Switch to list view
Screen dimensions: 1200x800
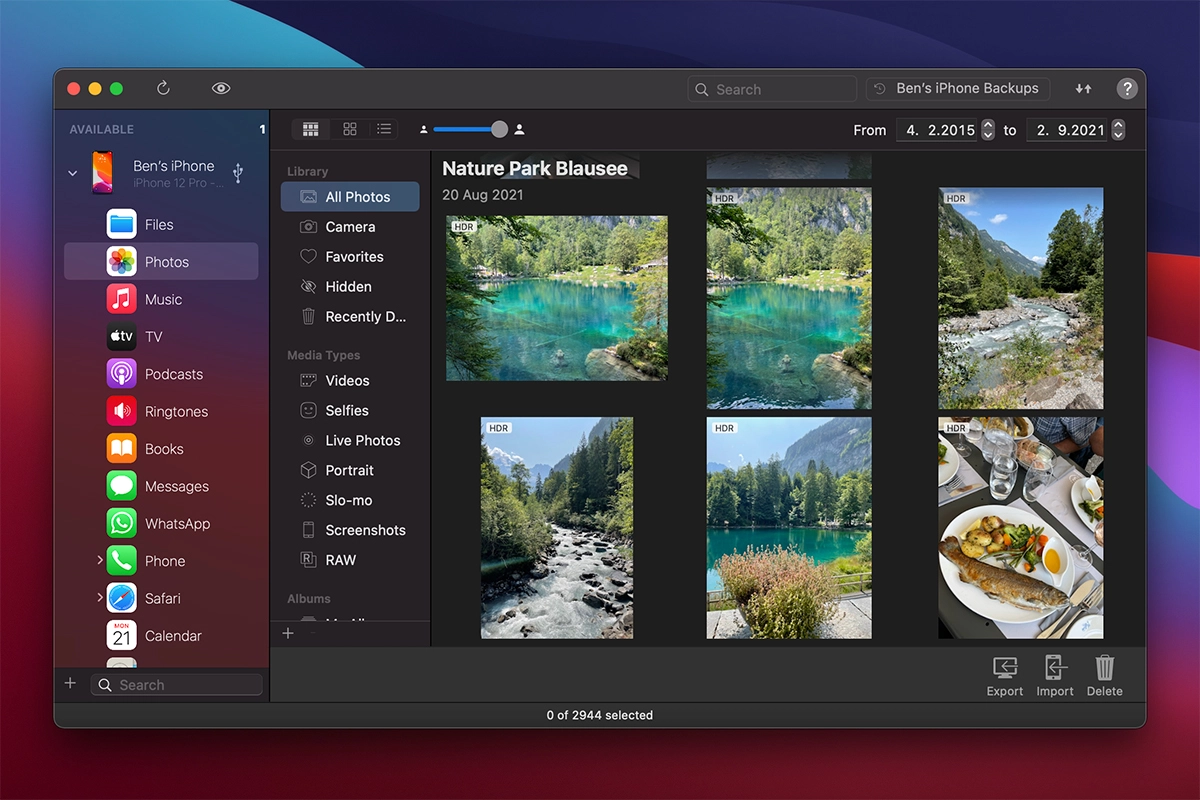(x=384, y=129)
